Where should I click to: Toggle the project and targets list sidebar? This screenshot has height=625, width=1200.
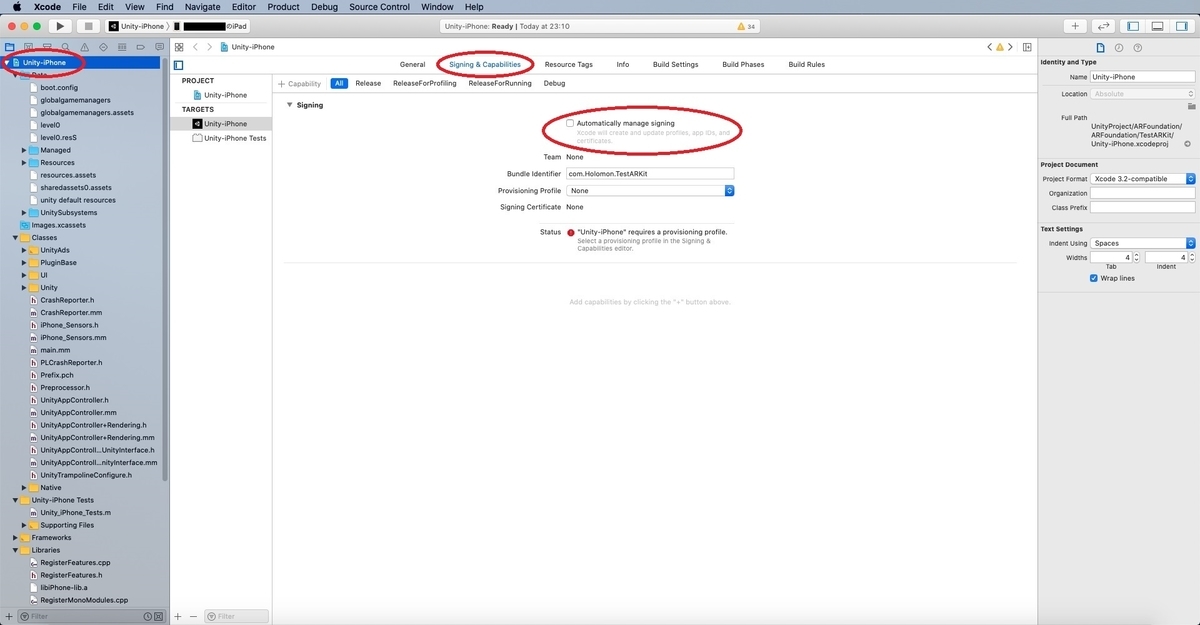[179, 64]
